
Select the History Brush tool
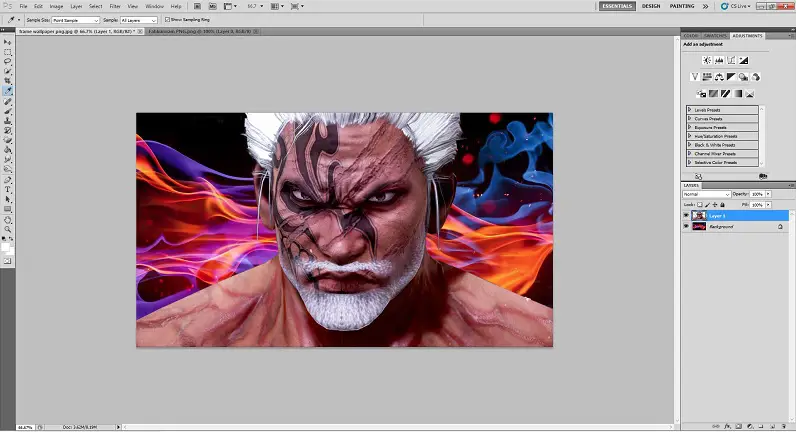tap(7, 130)
